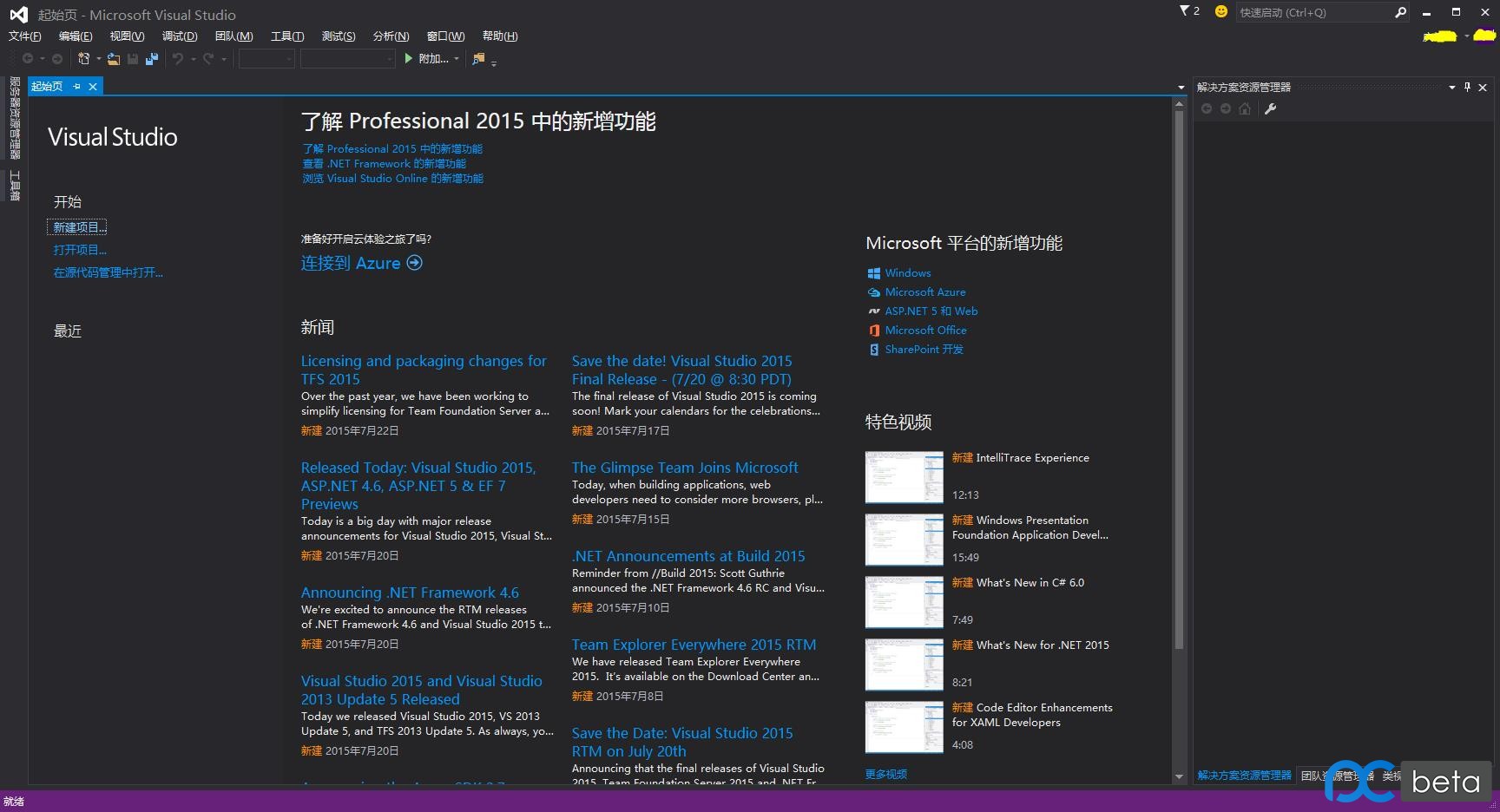The width and height of the screenshot is (1500, 812).
Task: Open the 测试(S) menu
Action: pyautogui.click(x=339, y=36)
